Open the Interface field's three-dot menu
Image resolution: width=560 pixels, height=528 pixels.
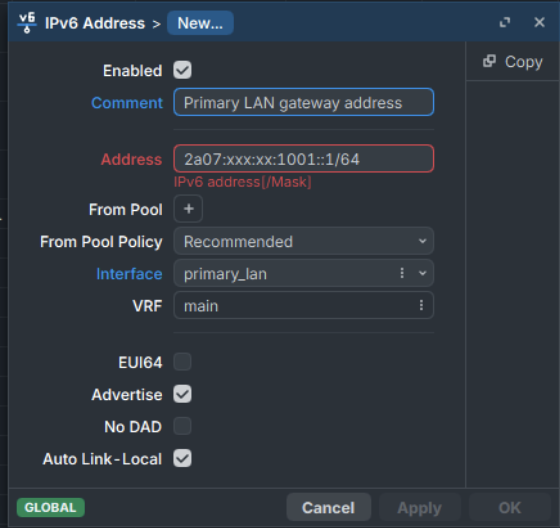(x=402, y=273)
